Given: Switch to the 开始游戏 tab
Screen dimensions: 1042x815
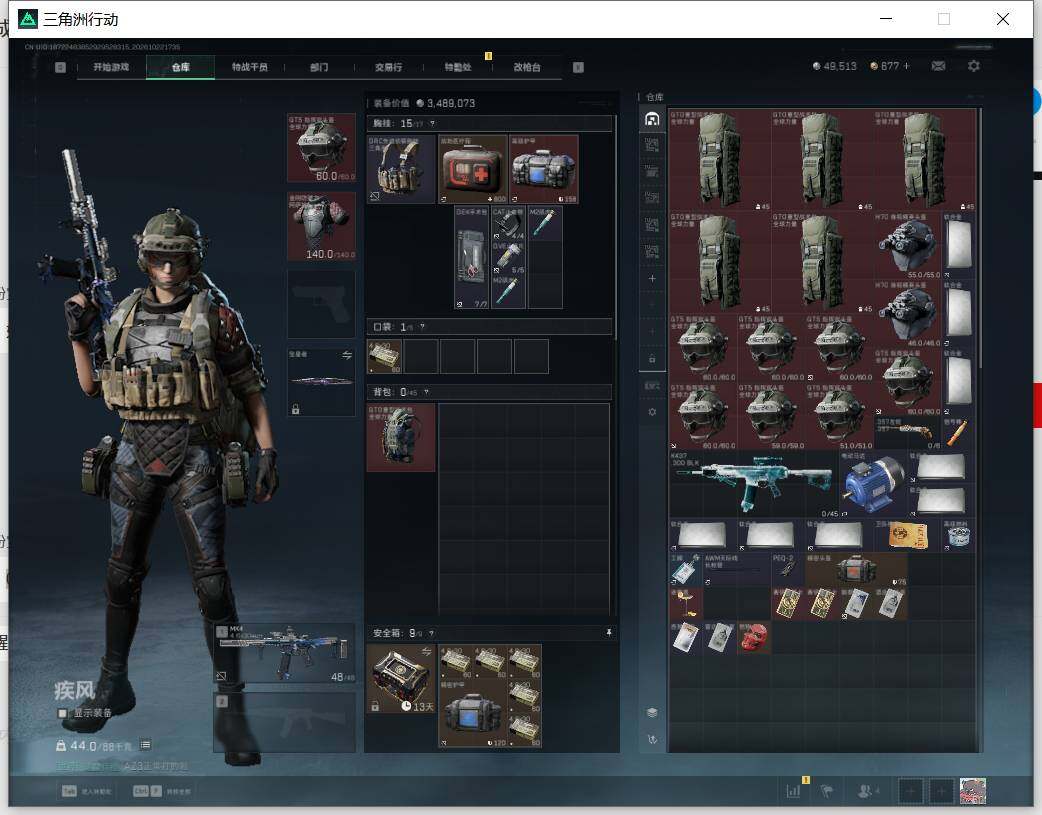Looking at the screenshot, I should (111, 67).
